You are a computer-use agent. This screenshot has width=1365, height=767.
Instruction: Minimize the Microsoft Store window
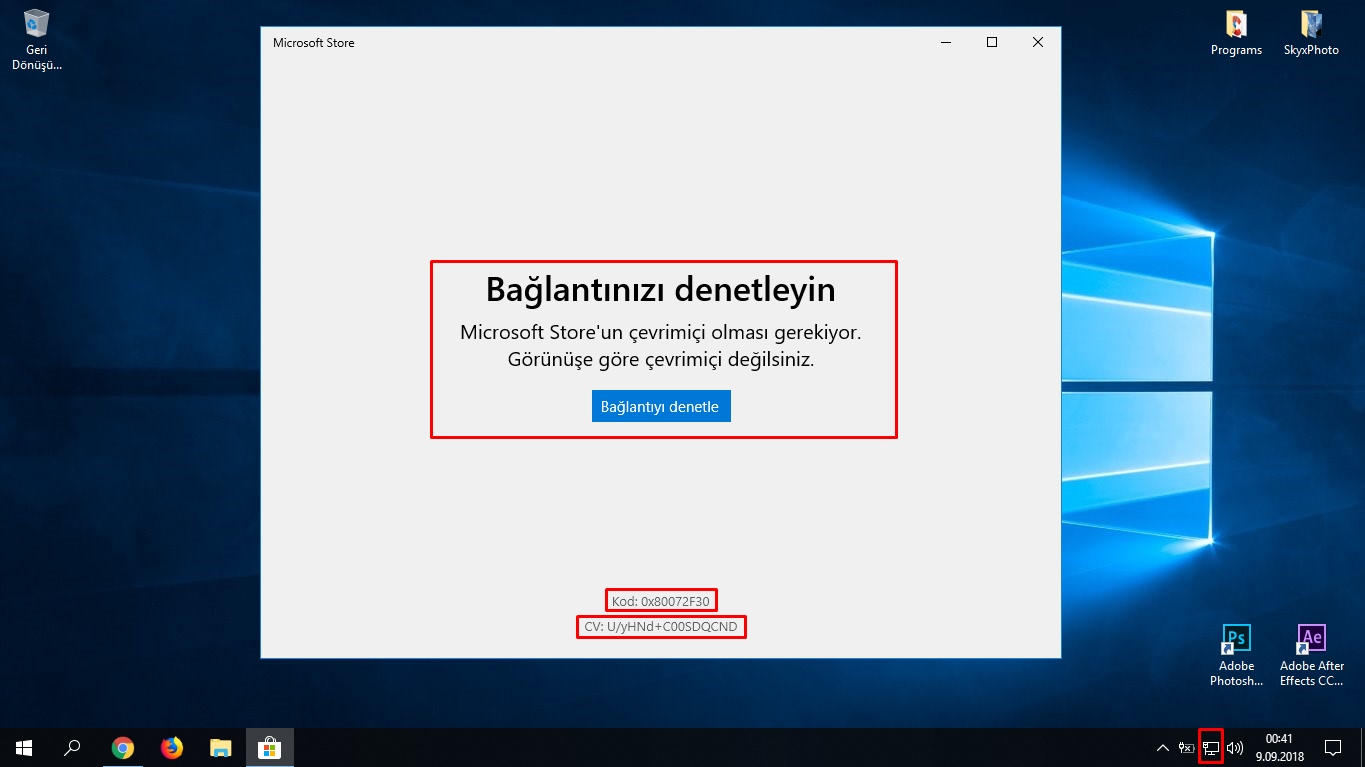point(946,42)
